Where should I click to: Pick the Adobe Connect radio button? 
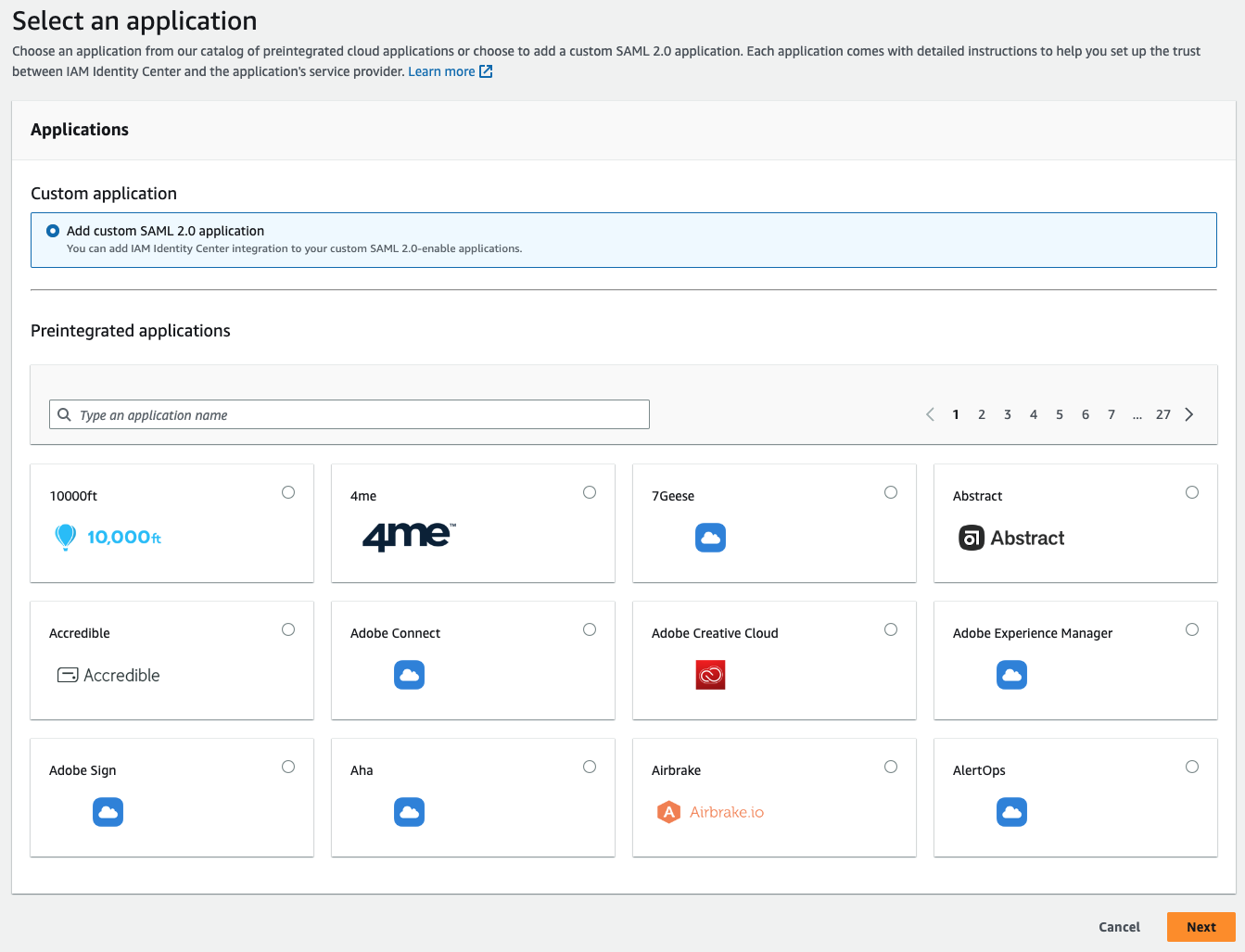coord(590,629)
